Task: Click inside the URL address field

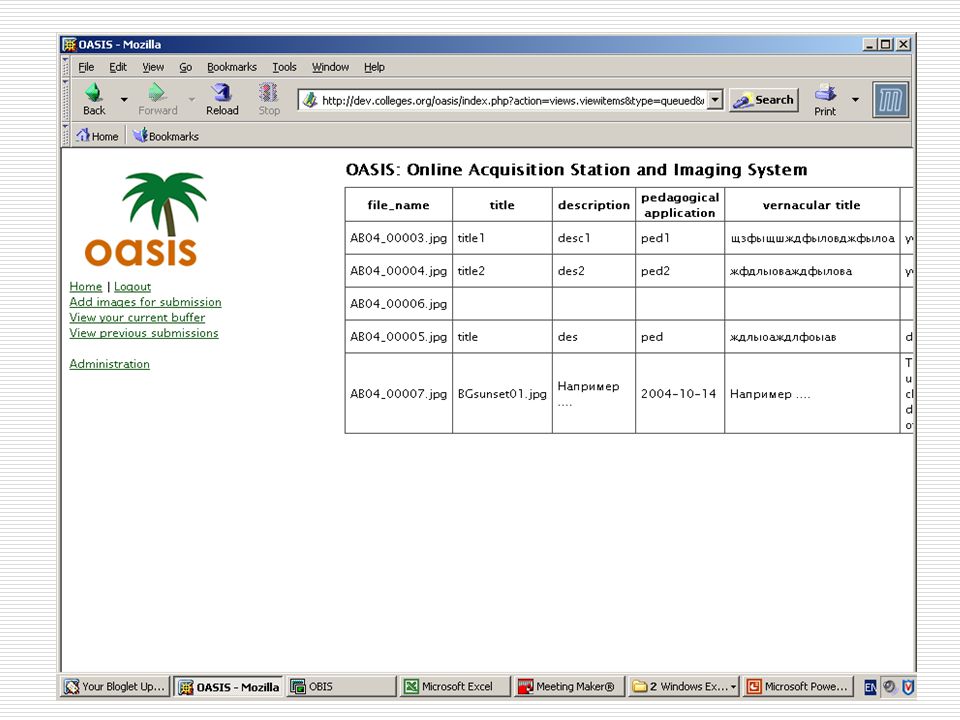Action: click(512, 100)
